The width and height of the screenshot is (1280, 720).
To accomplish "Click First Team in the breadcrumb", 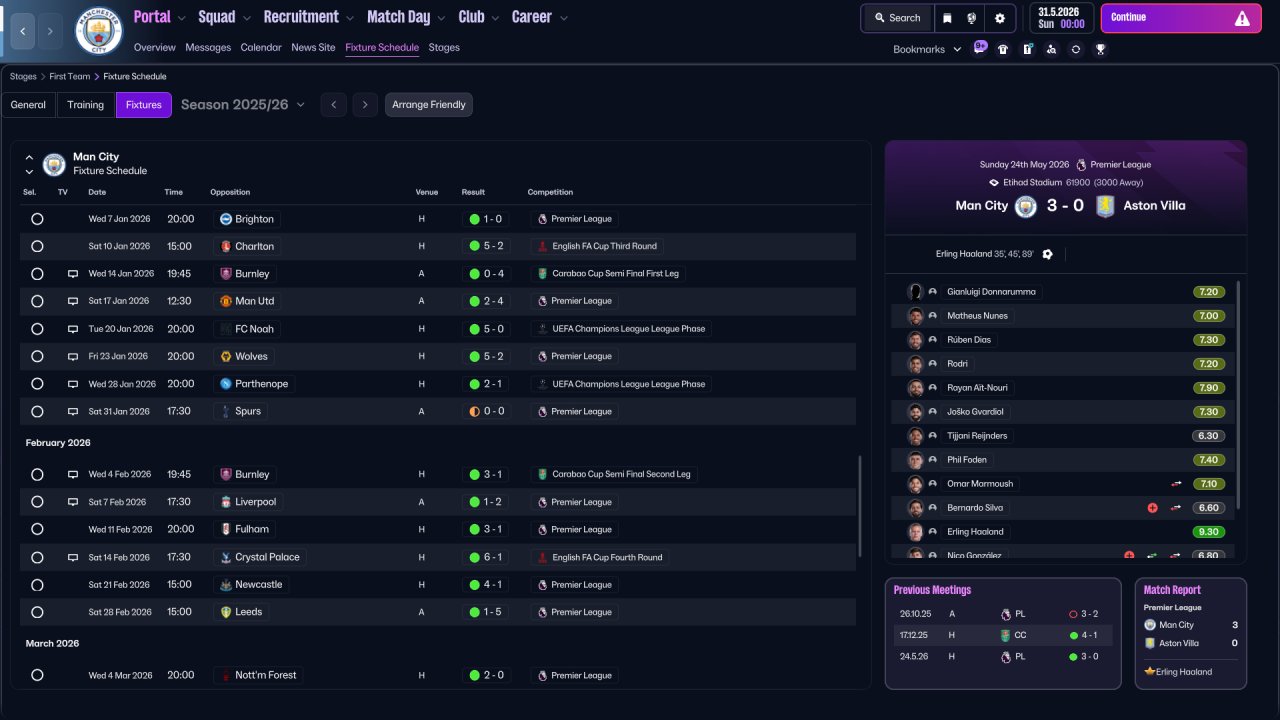I will 70,76.
